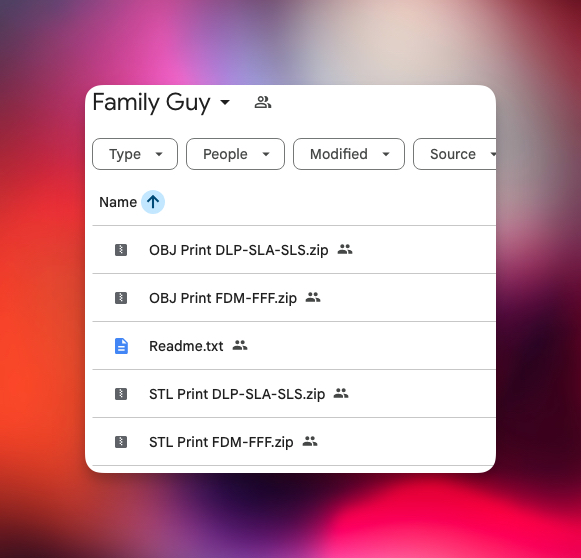Click the zip icon for STL Print DLP-SLA-SLS.zip

[121, 394]
